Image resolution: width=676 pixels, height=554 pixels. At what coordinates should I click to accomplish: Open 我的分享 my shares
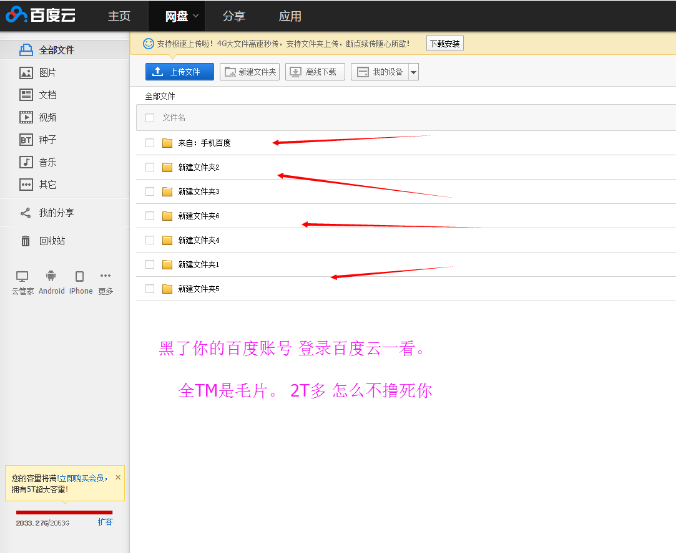click(56, 213)
